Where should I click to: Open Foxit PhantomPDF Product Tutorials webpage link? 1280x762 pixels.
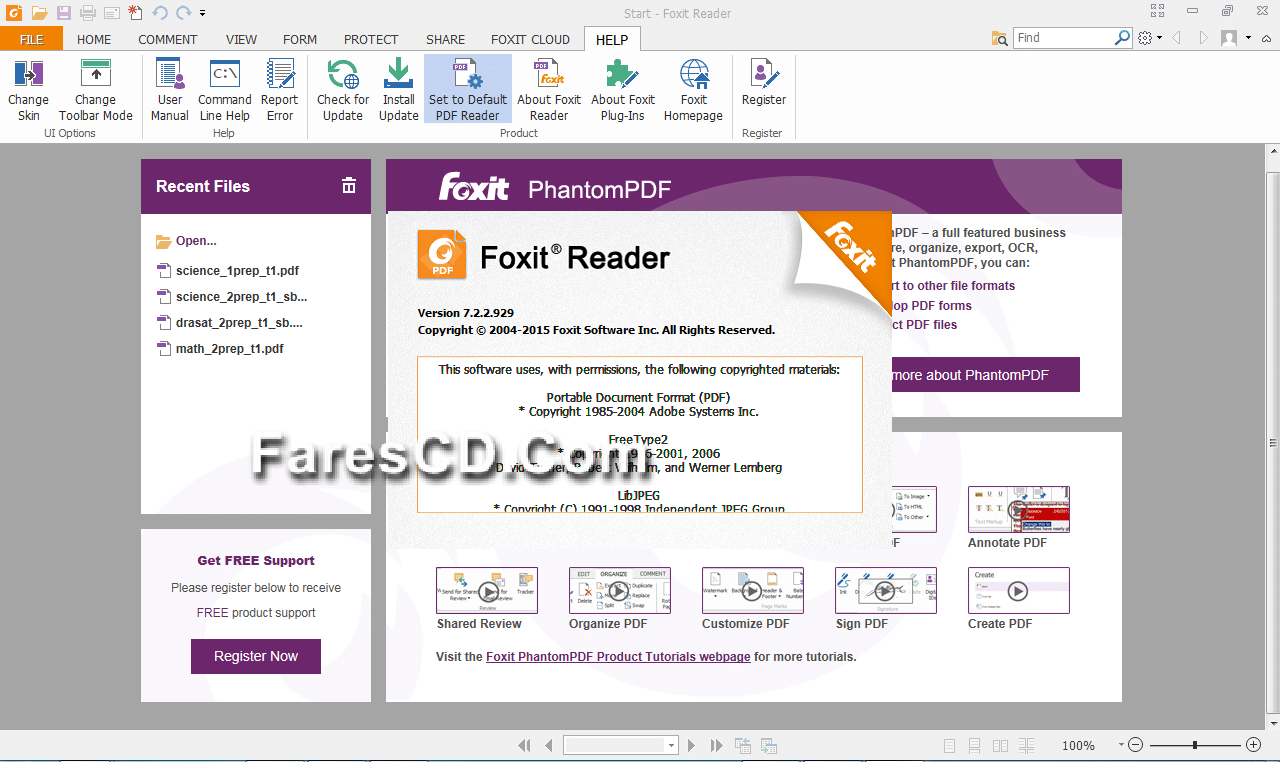(618, 657)
